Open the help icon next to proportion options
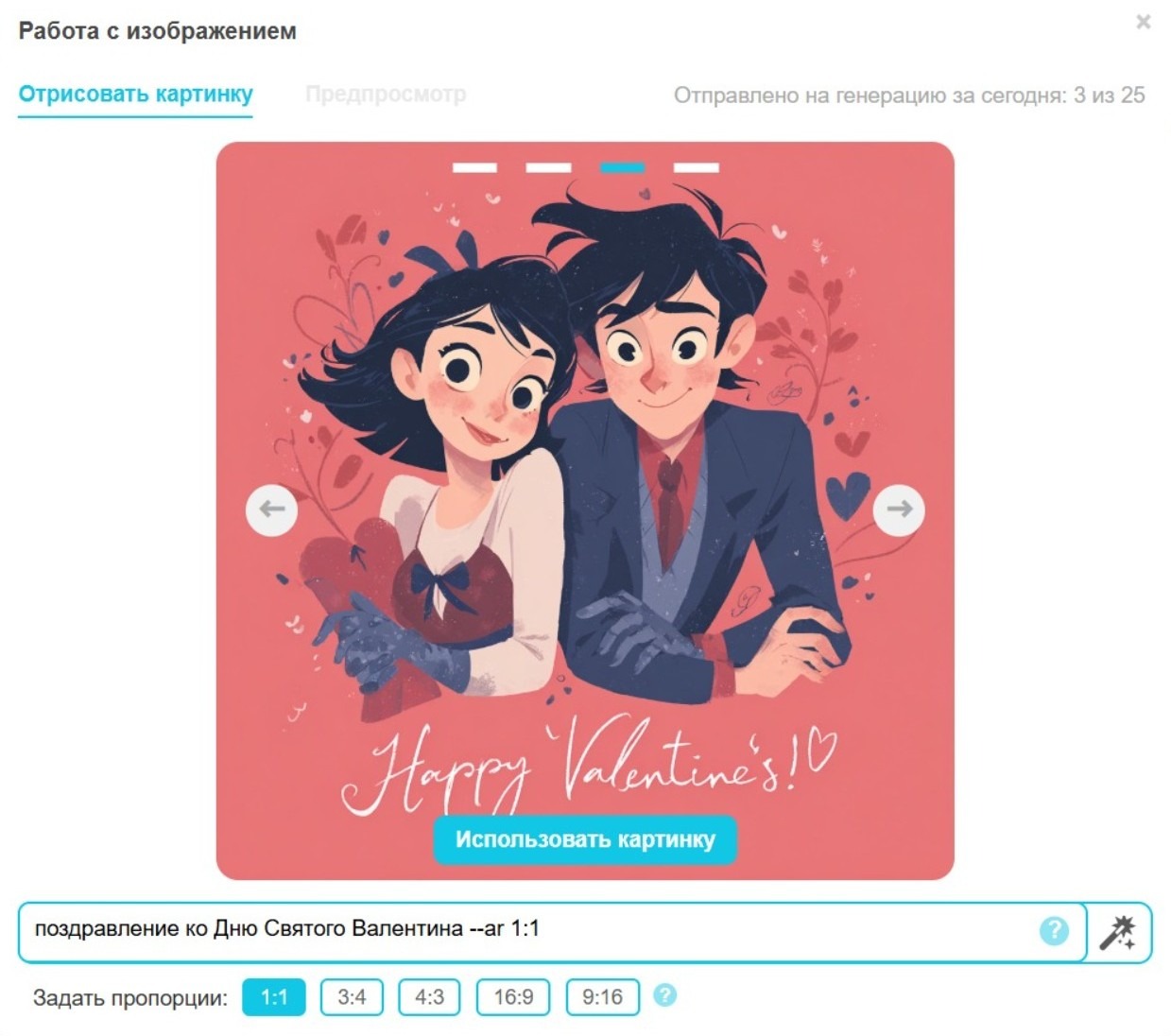Image resolution: width=1171 pixels, height=1036 pixels. pyautogui.click(x=665, y=995)
